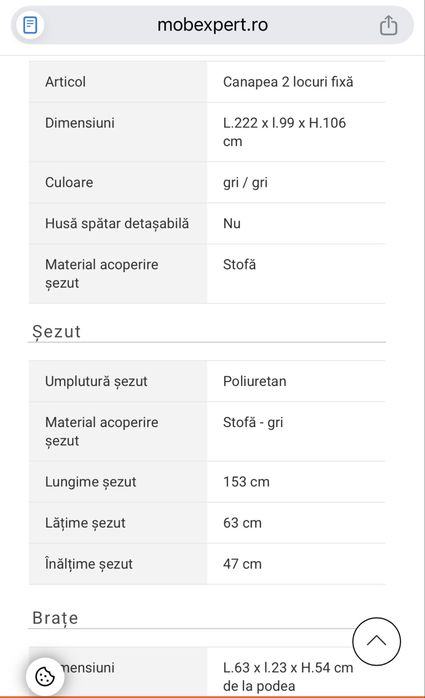This screenshot has width=425, height=698.
Task: Tap the Umplutură șezut label
Action: (x=96, y=381)
